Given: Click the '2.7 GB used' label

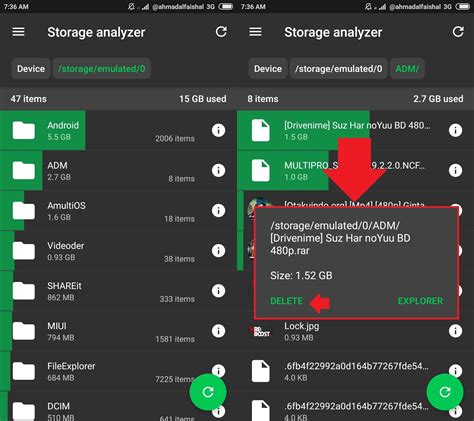Looking at the screenshot, I should tap(438, 99).
